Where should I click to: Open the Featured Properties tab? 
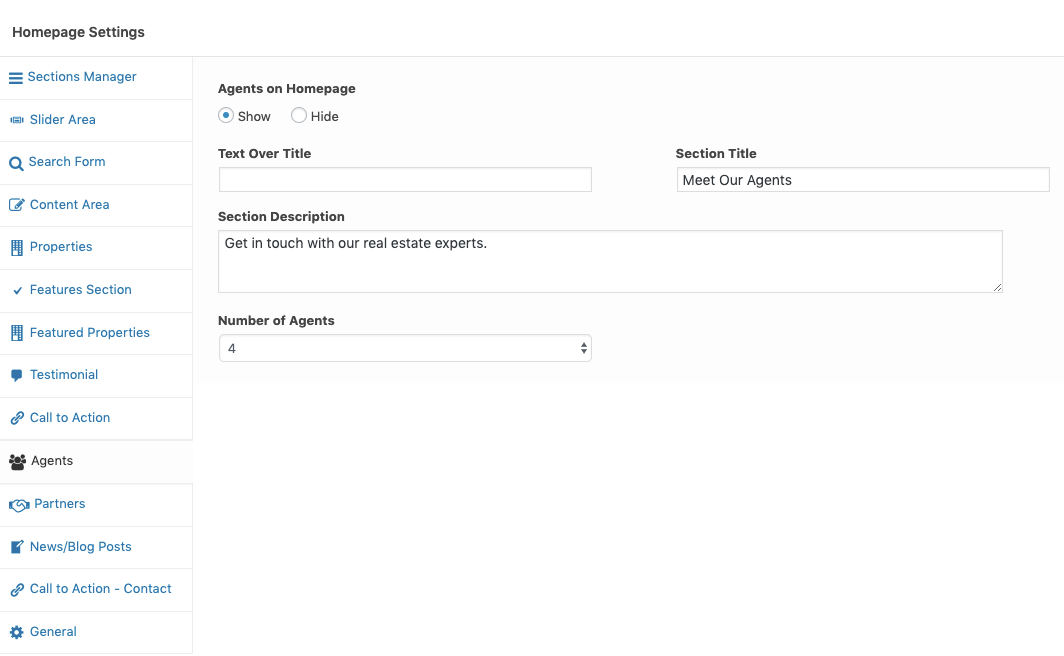click(x=96, y=333)
